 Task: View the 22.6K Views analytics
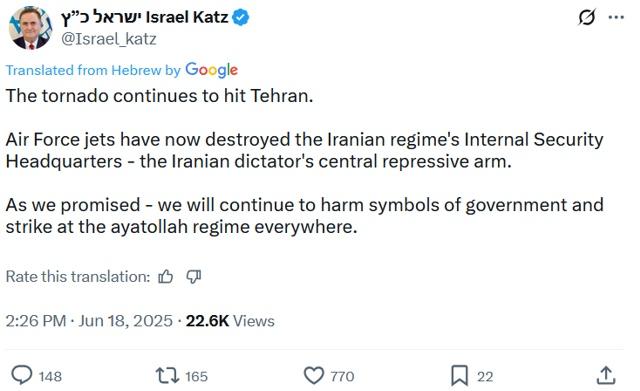pos(230,321)
